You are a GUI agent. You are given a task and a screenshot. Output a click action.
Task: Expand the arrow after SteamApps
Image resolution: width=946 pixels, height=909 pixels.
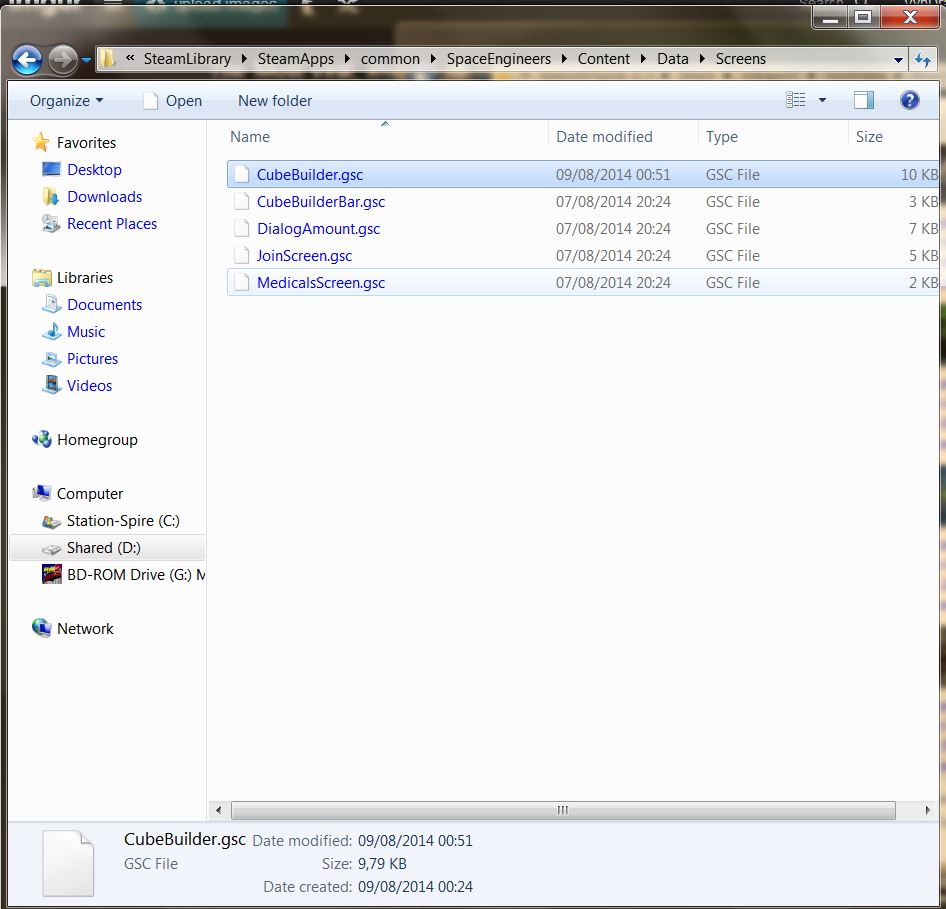pyautogui.click(x=348, y=59)
